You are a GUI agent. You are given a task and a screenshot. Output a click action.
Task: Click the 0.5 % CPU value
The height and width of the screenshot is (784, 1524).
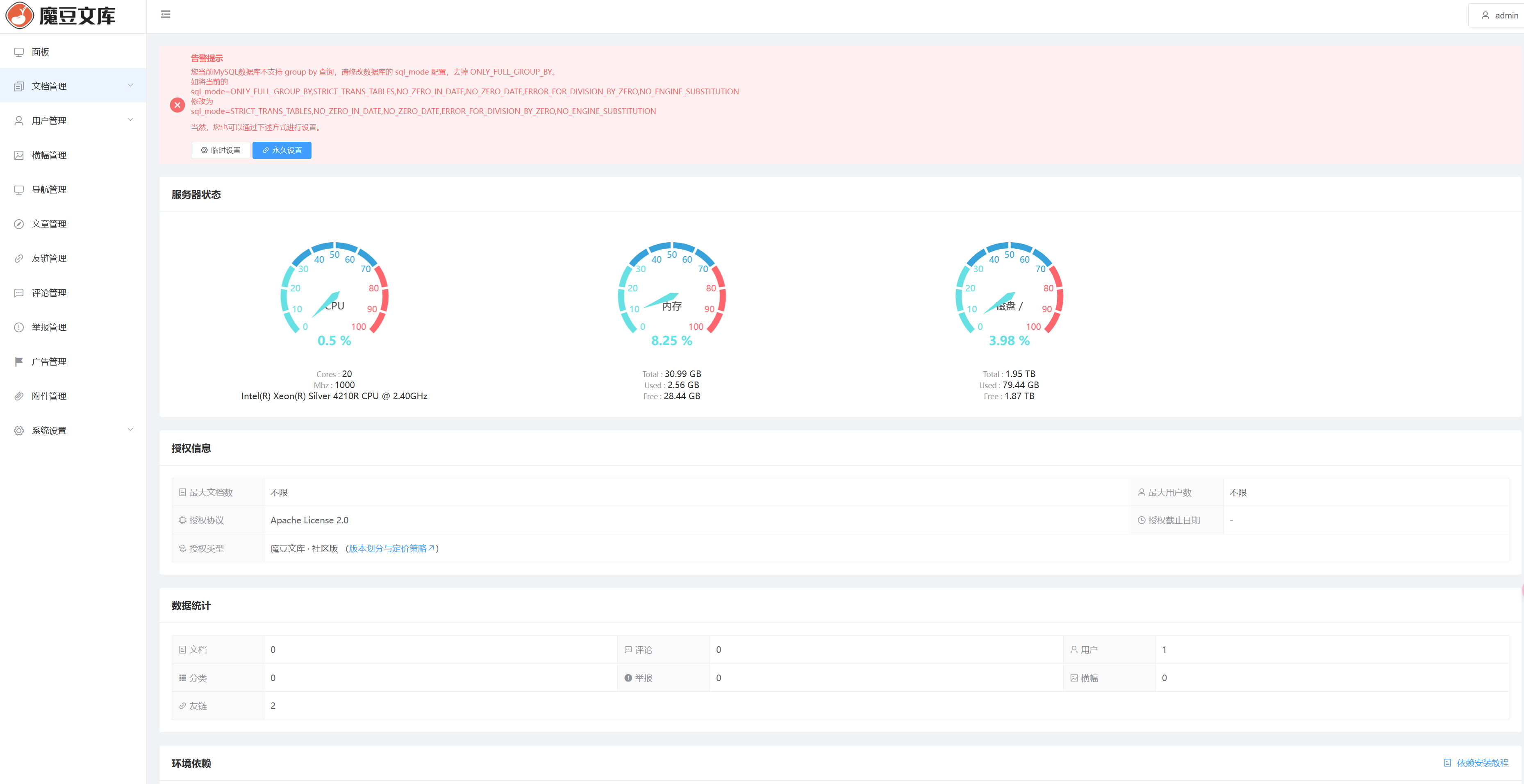(334, 341)
